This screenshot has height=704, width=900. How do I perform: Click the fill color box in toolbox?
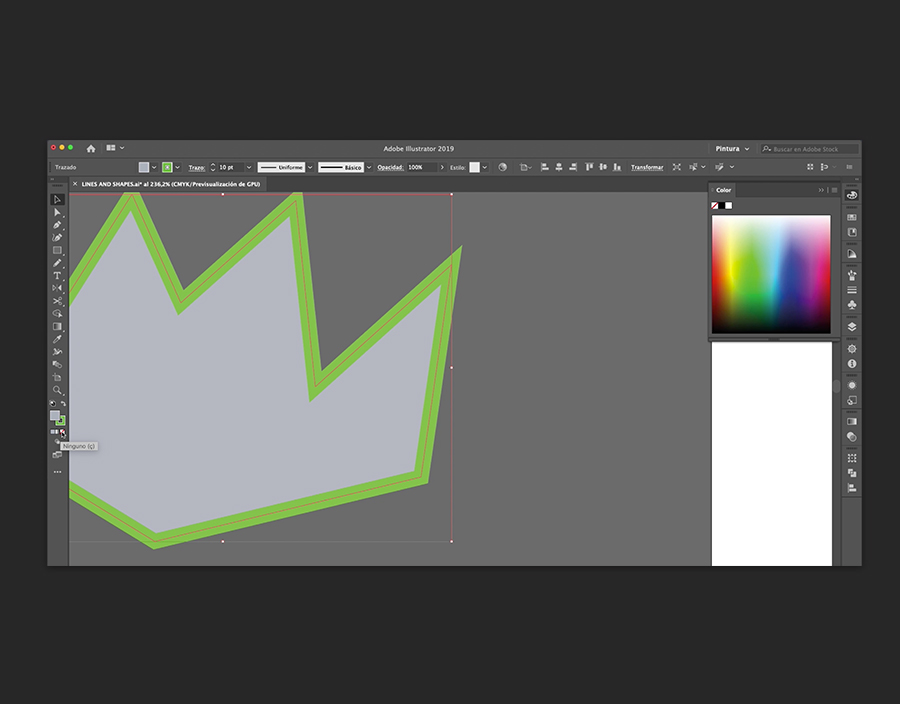[x=55, y=415]
